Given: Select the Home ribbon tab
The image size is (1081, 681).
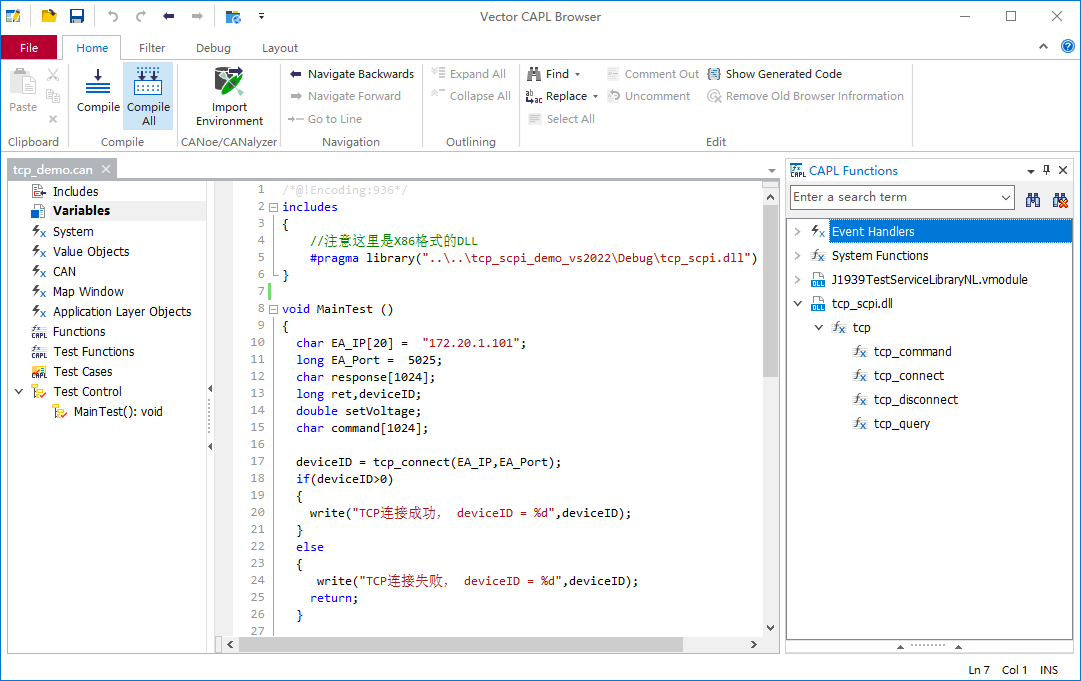Looking at the screenshot, I should tap(92, 48).
